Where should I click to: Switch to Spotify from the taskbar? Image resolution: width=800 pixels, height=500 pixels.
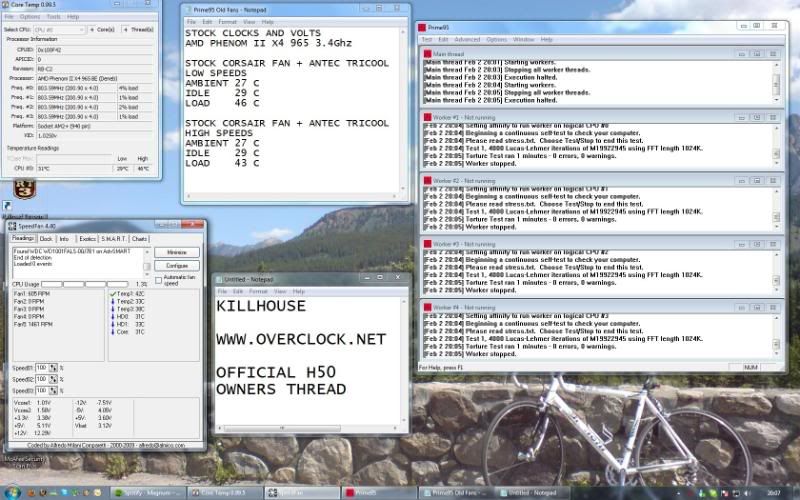pyautogui.click(x=146, y=493)
